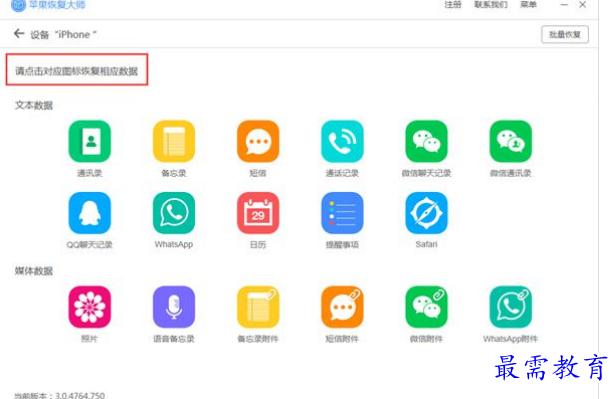Viewport: 616px width, 399px height.
Task: Select the yellow 备忘录 notes icon
Action: click(174, 141)
